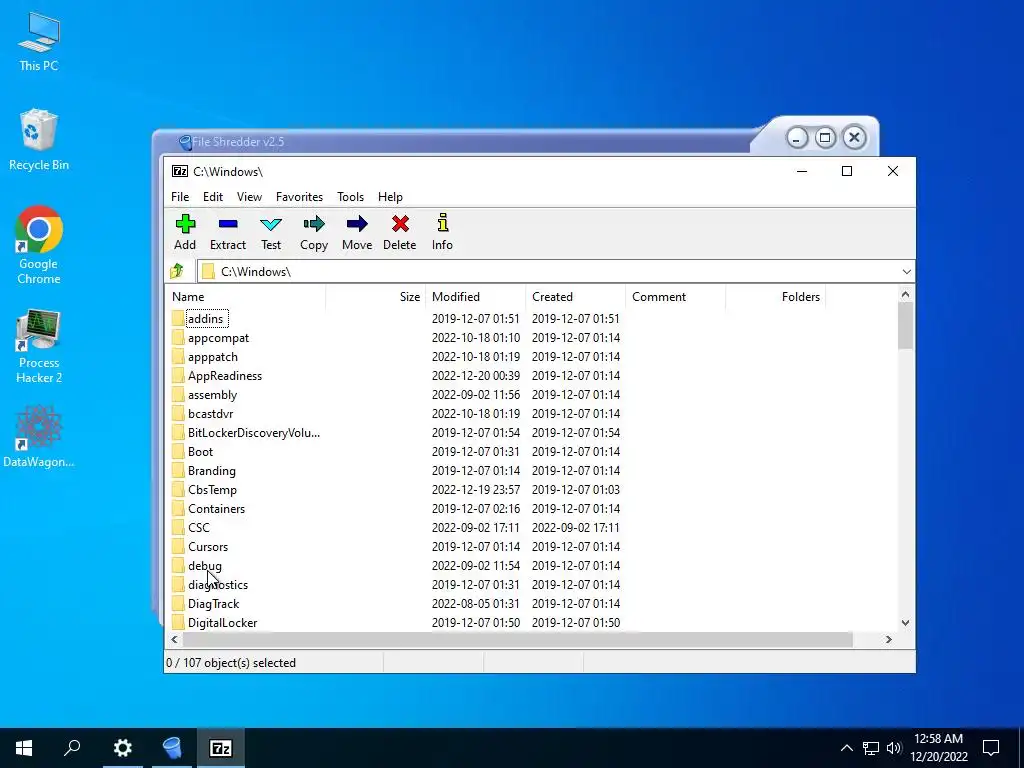Open the View menu

(x=249, y=197)
